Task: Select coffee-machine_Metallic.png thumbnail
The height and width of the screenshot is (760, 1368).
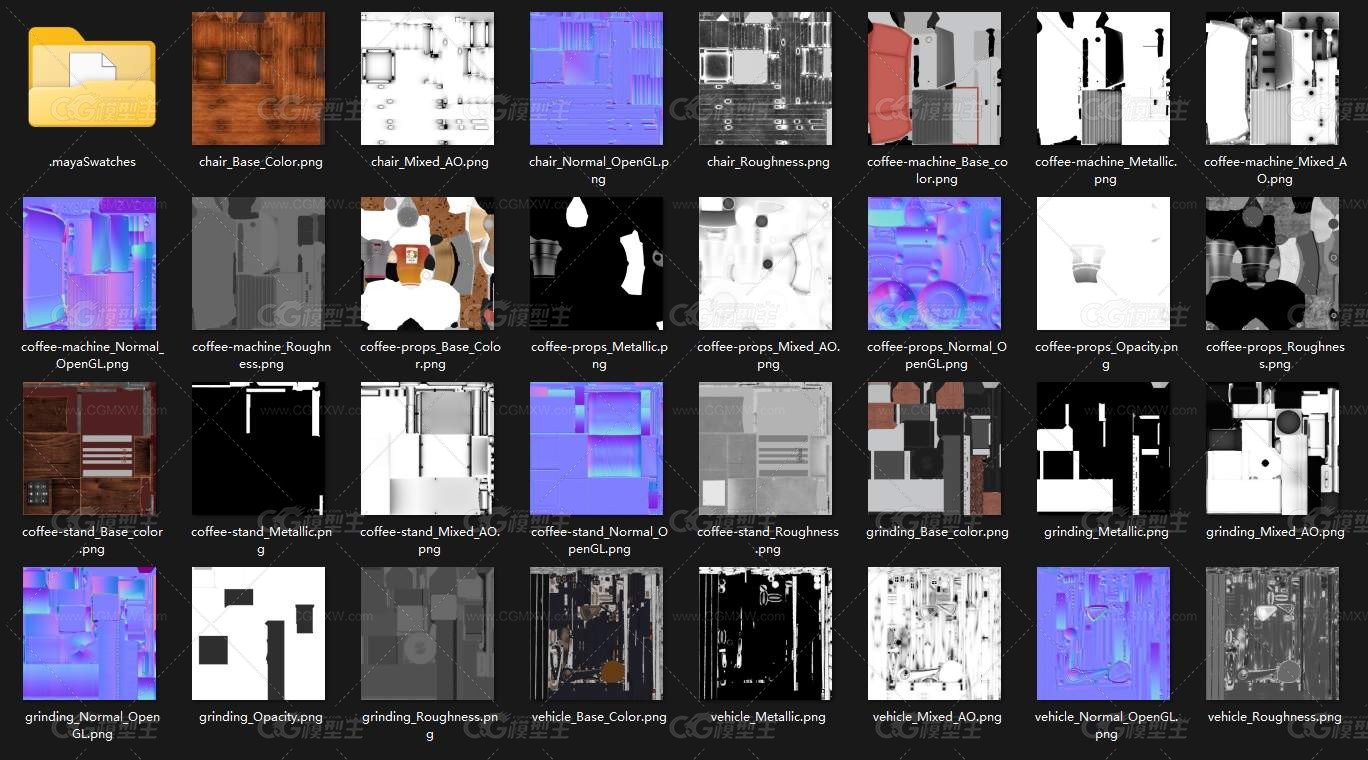Action: click(x=1104, y=79)
